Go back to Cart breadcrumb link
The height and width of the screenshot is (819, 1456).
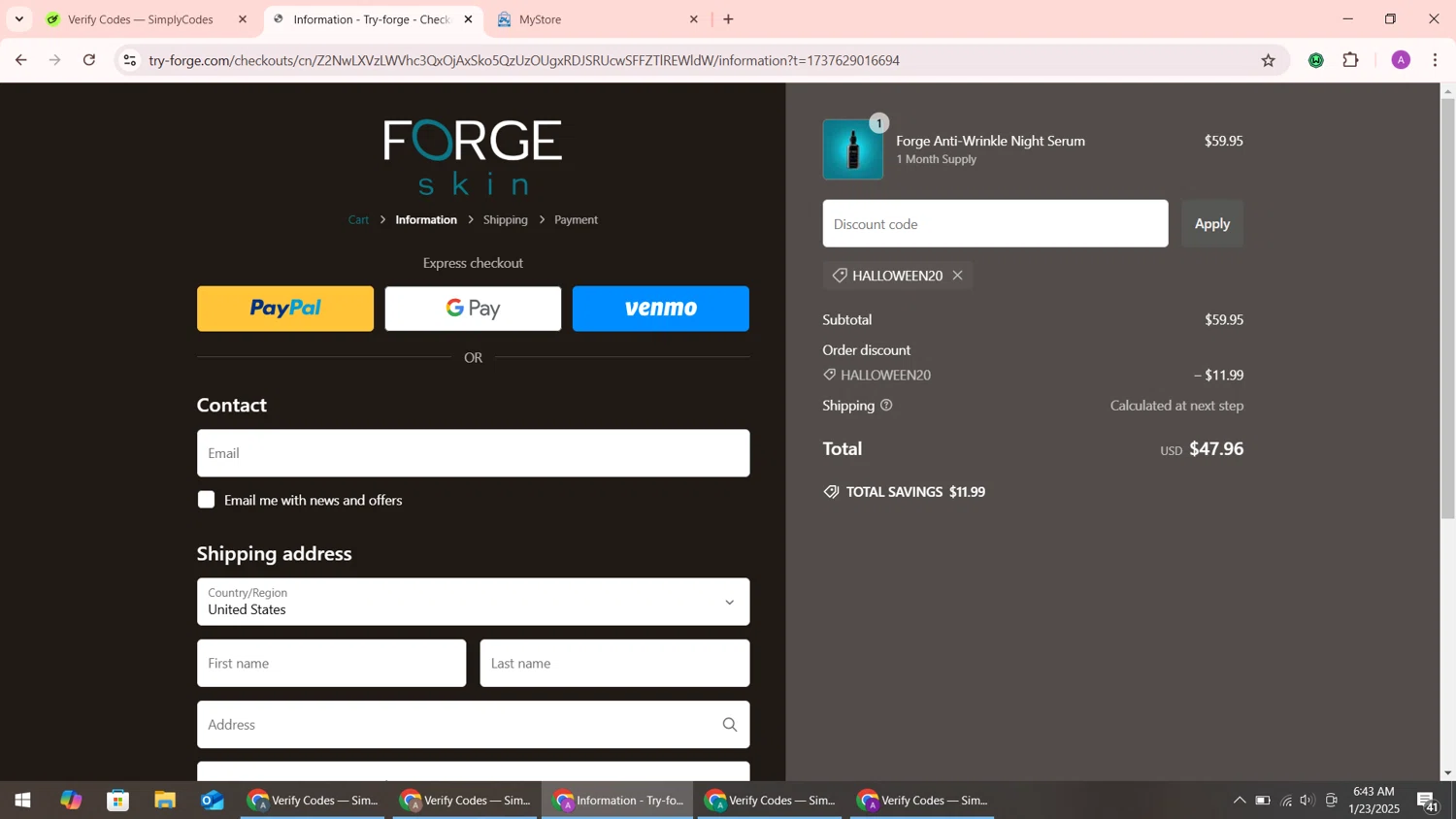[x=358, y=220]
